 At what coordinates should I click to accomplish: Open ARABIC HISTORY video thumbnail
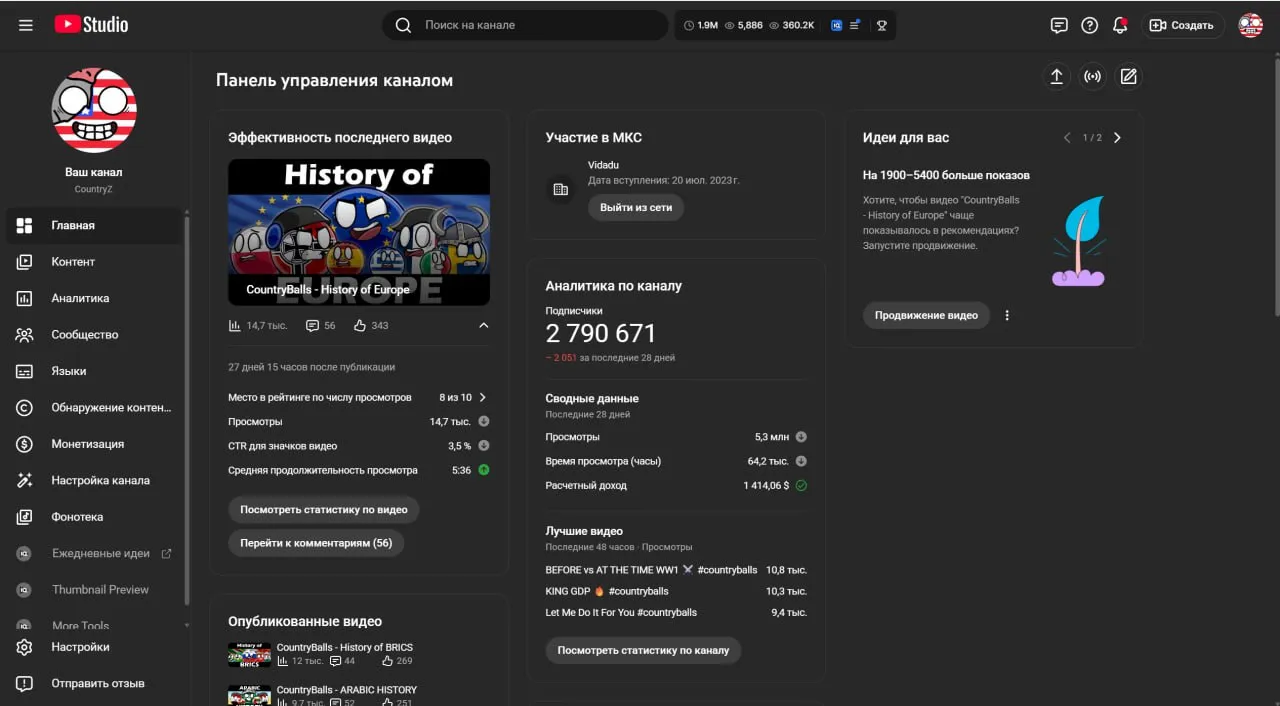pyautogui.click(x=249, y=695)
